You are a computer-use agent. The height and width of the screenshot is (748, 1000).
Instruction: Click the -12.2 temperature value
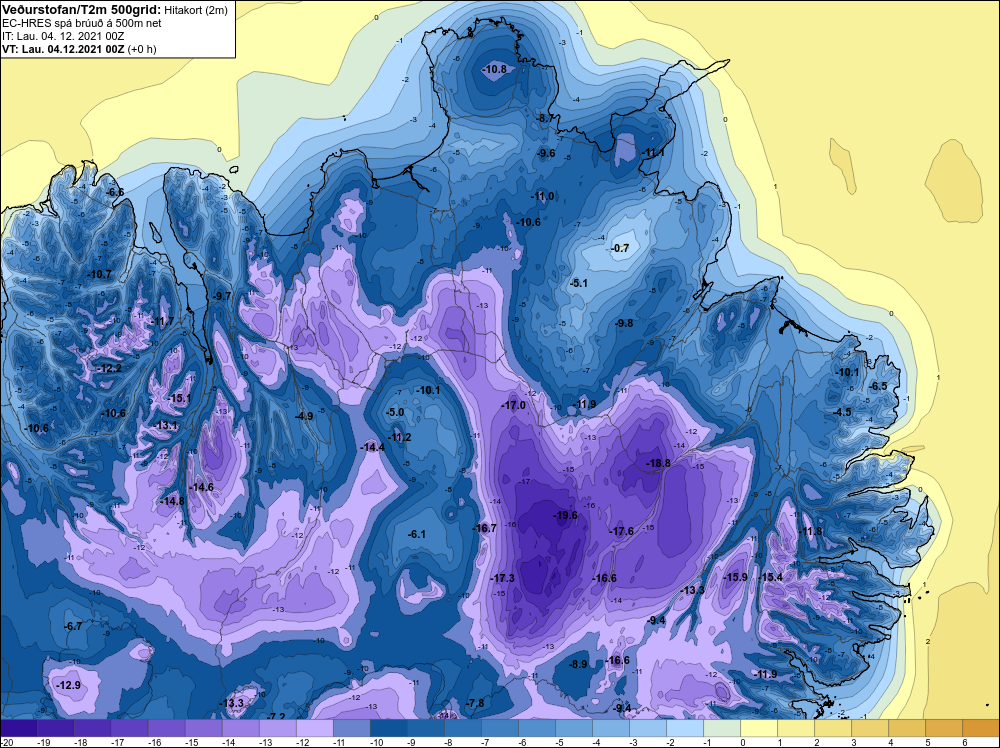point(110,368)
